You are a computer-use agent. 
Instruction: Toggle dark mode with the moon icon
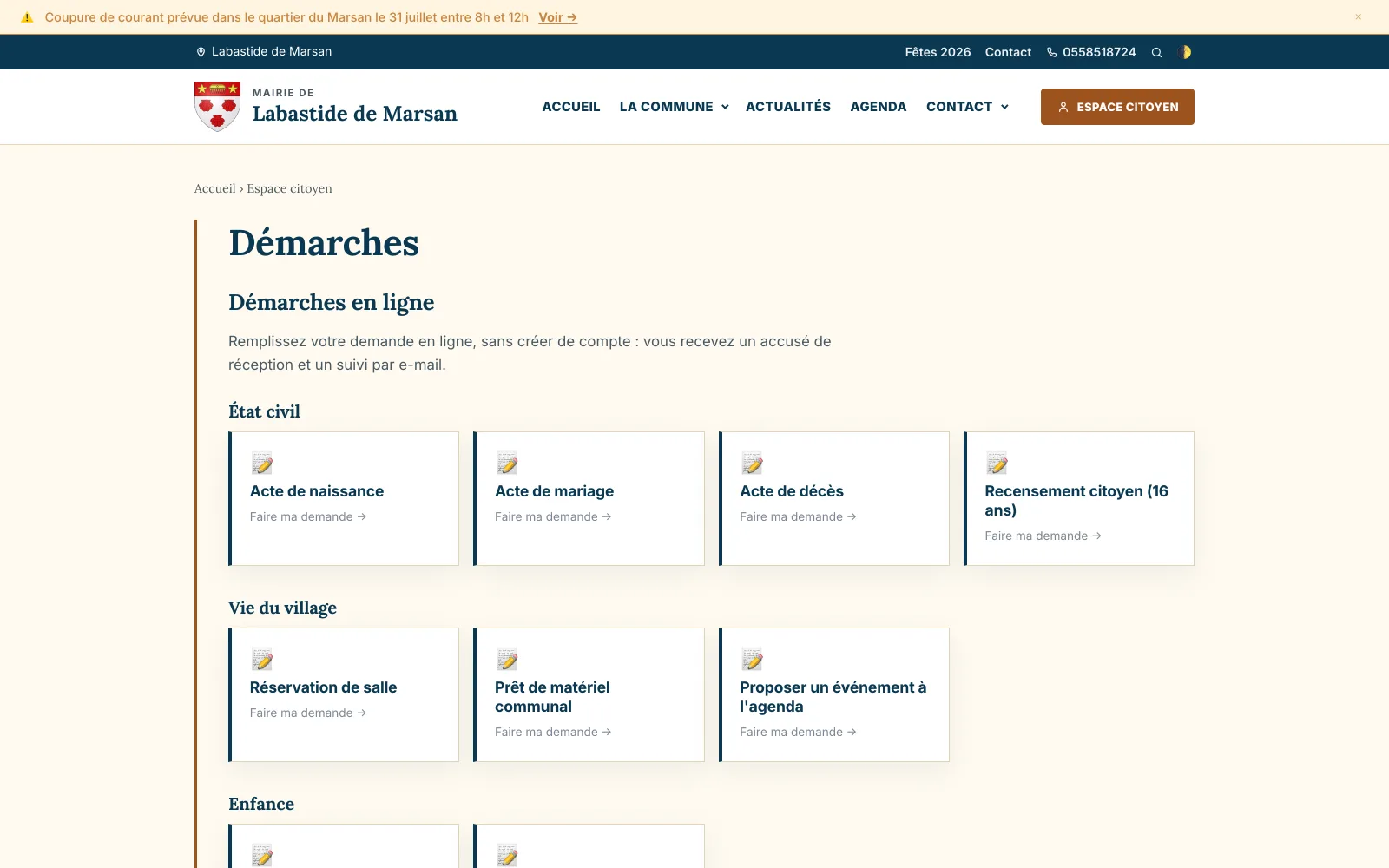(1184, 52)
